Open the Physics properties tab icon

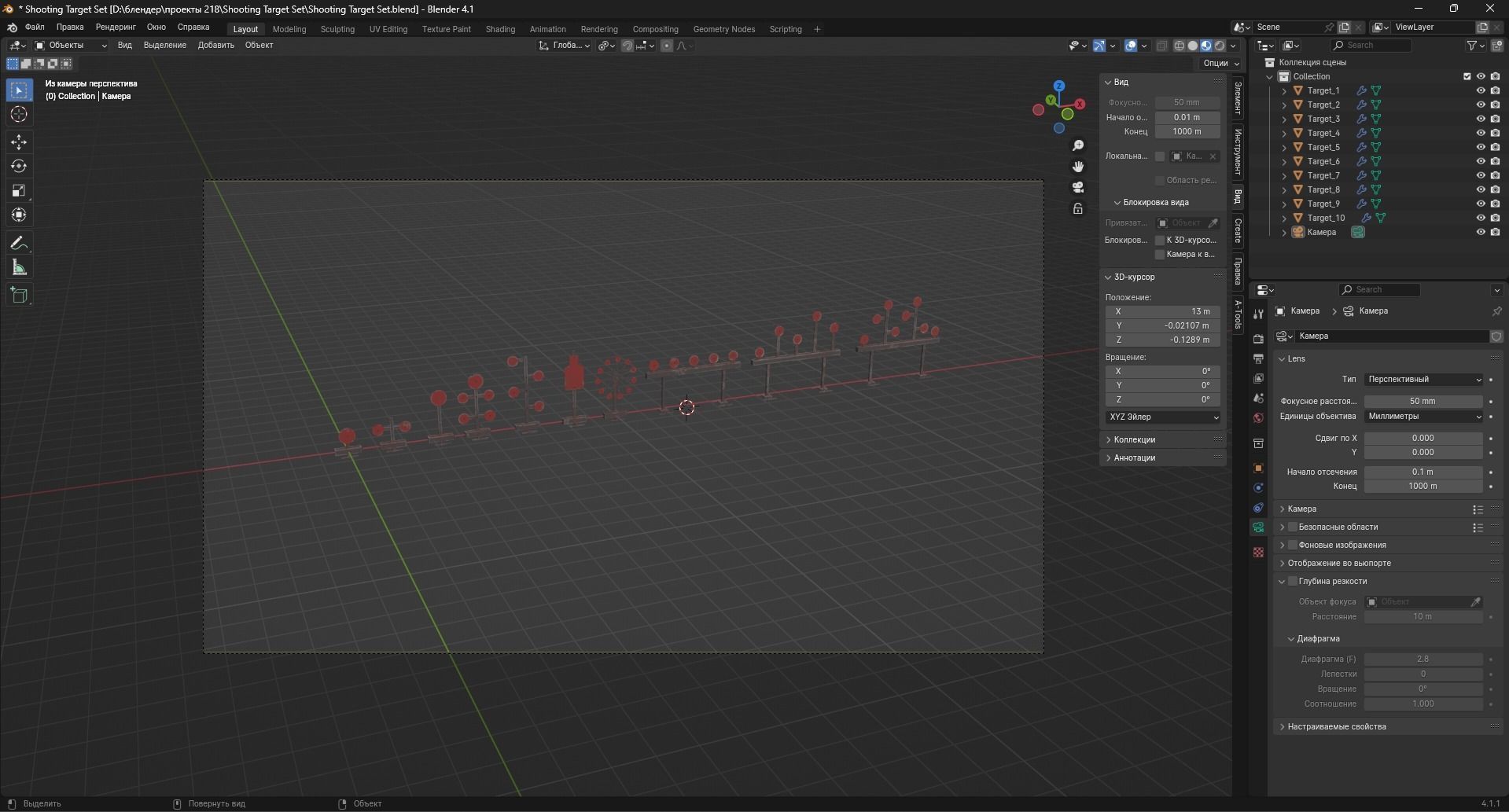(x=1258, y=488)
